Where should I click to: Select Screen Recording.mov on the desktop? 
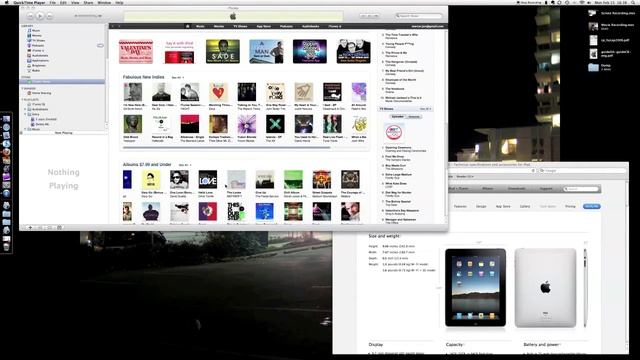point(612,13)
